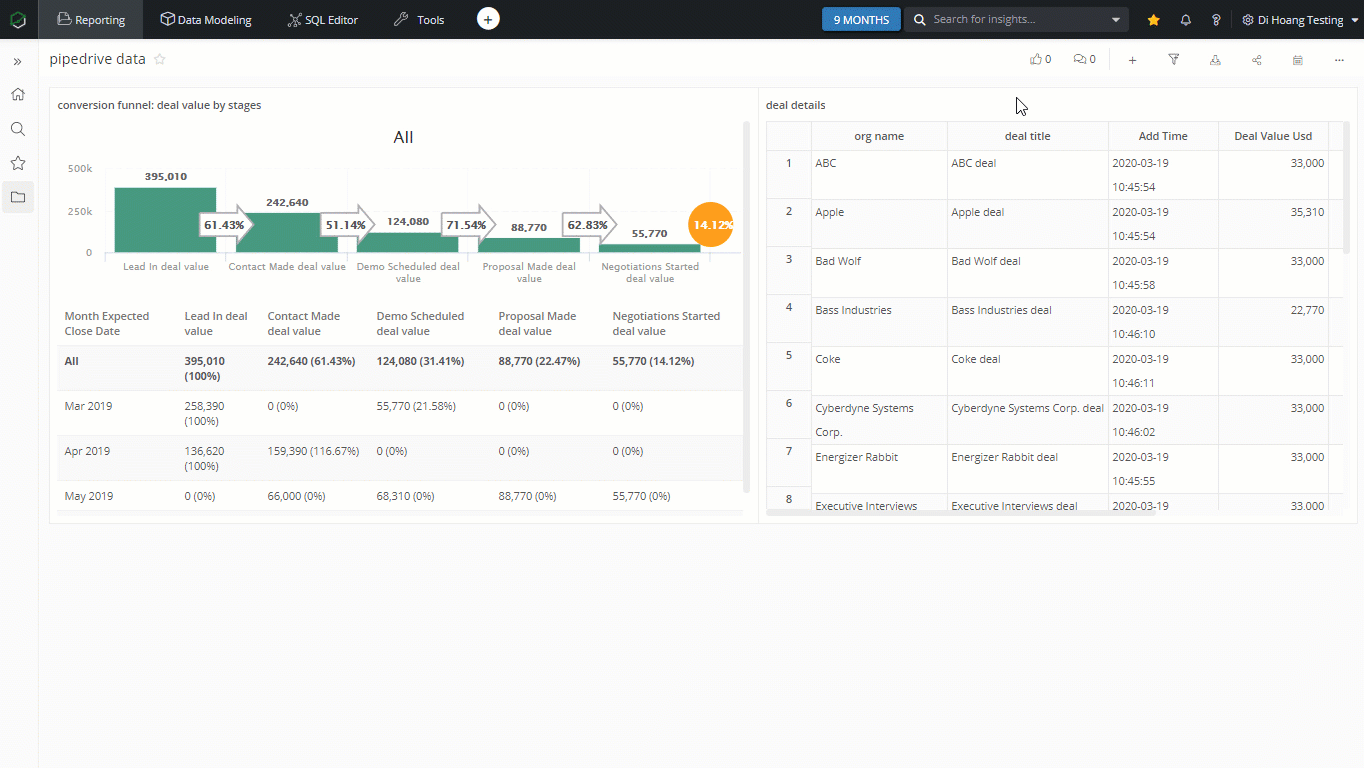Open the more options ellipsis menu
The image size is (1364, 768).
pyautogui.click(x=1339, y=60)
